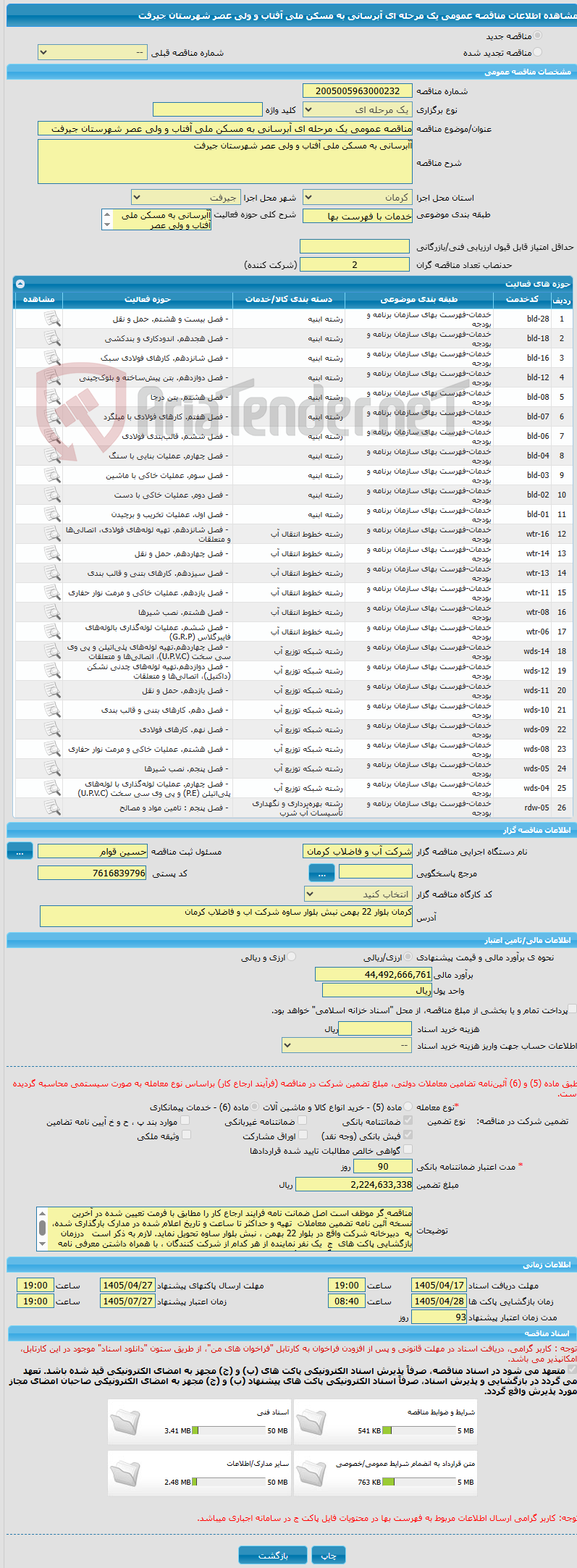Open حساب واریز هزینه خرید اسناد dropdown
577x1568 pixels.
coord(348,1046)
